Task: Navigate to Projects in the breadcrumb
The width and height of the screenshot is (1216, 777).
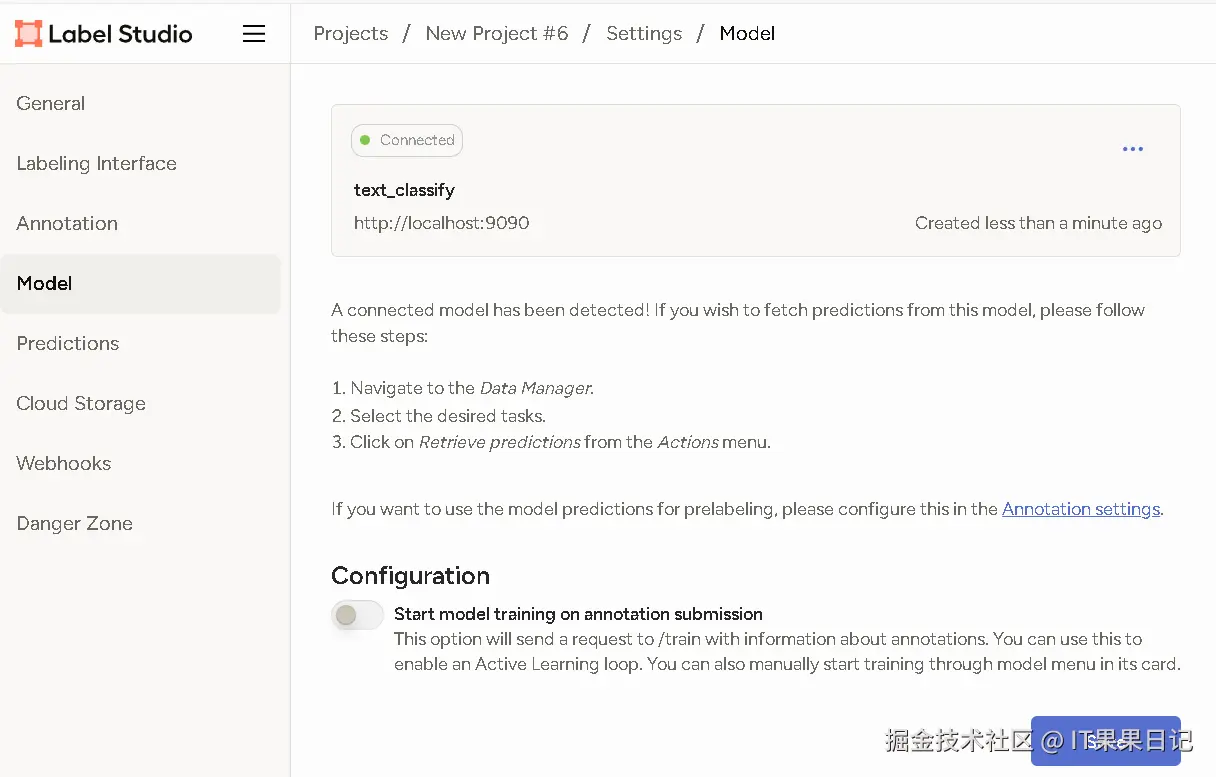Action: (x=350, y=33)
